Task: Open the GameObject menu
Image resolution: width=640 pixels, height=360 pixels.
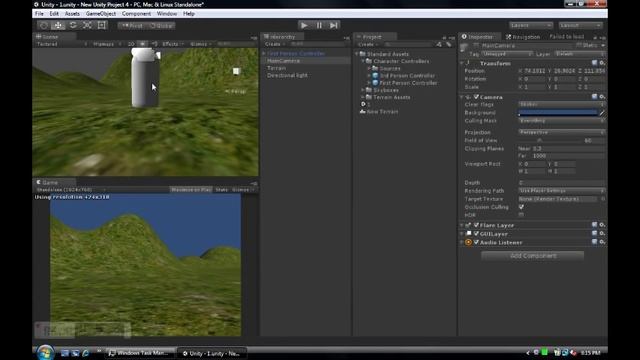Action: pos(101,13)
